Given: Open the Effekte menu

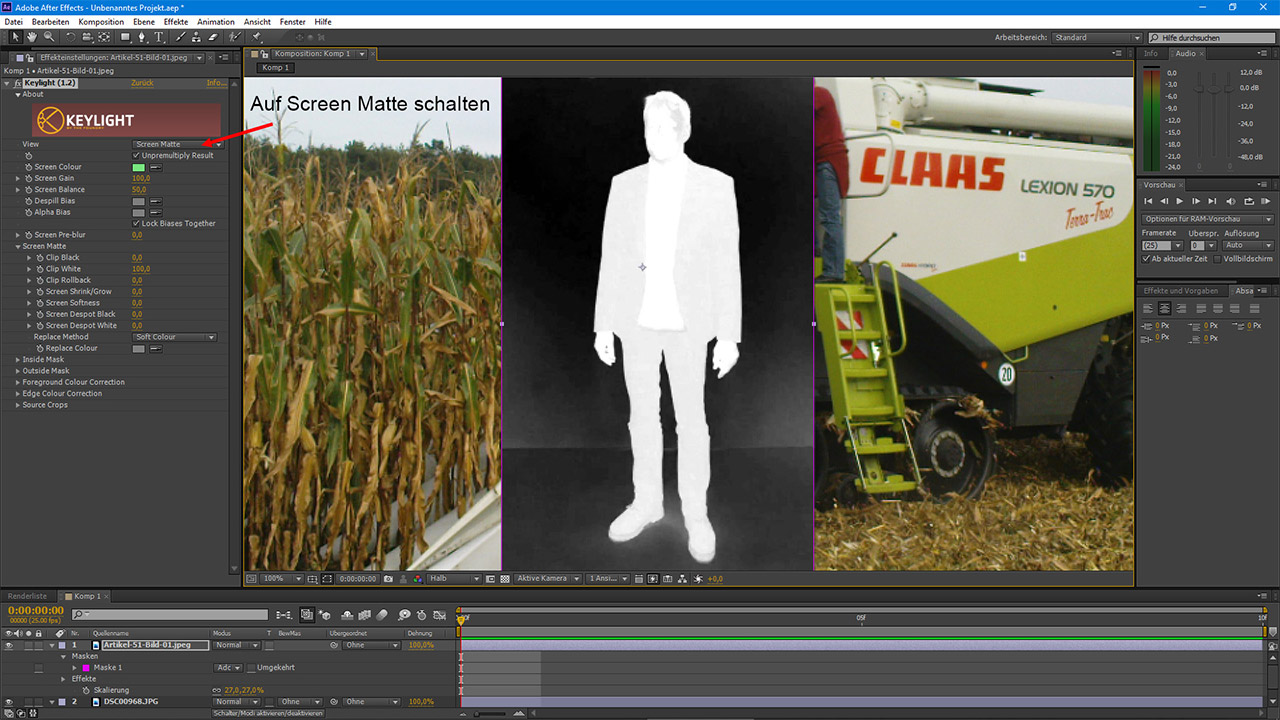Looking at the screenshot, I should (176, 21).
